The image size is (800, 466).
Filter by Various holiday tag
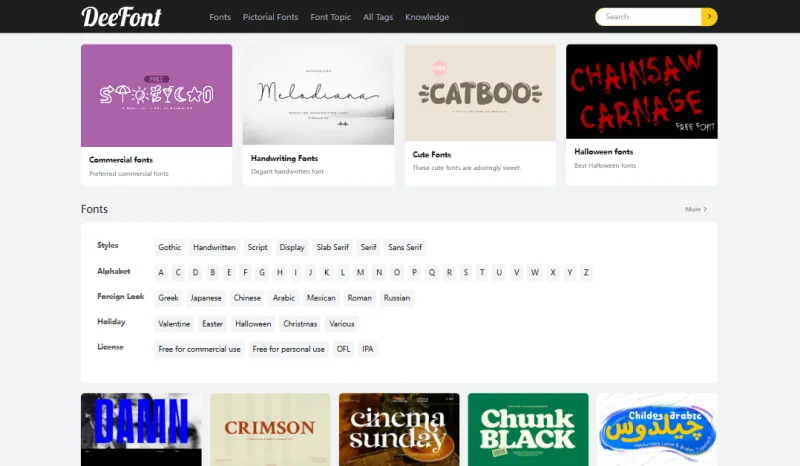(342, 324)
